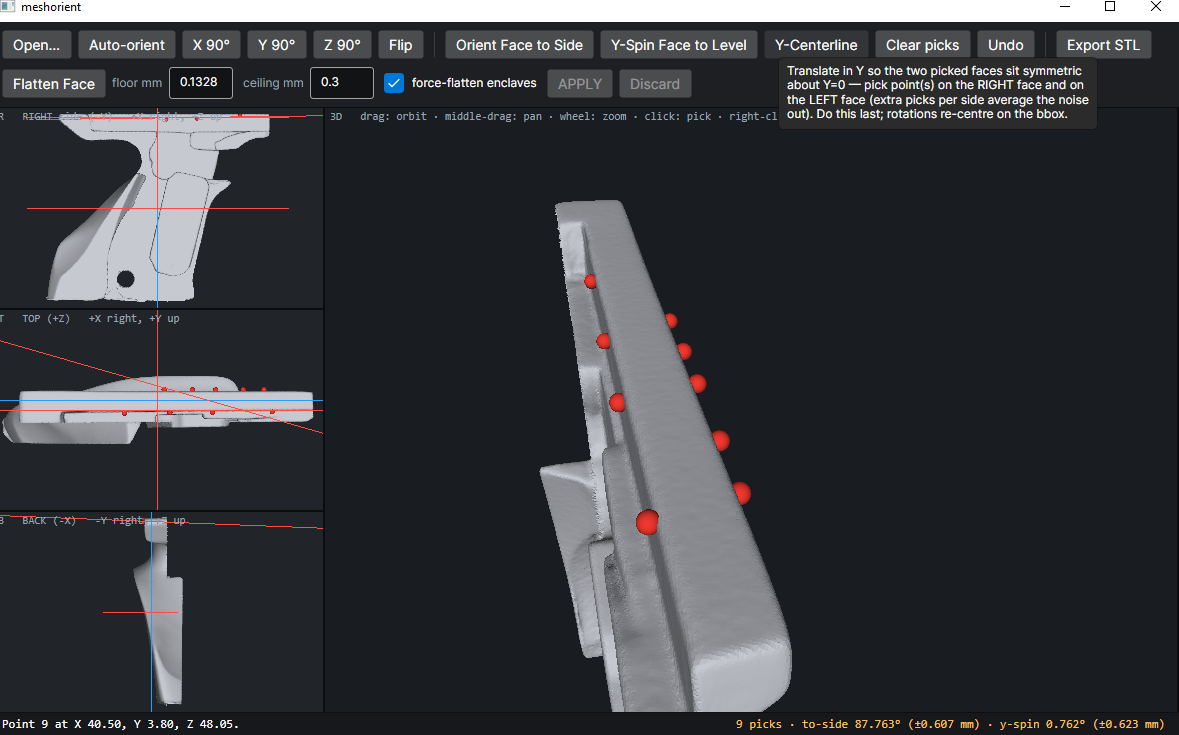Image resolution: width=1179 pixels, height=735 pixels.
Task: Rotate mesh with Y 90° button
Action: (277, 45)
